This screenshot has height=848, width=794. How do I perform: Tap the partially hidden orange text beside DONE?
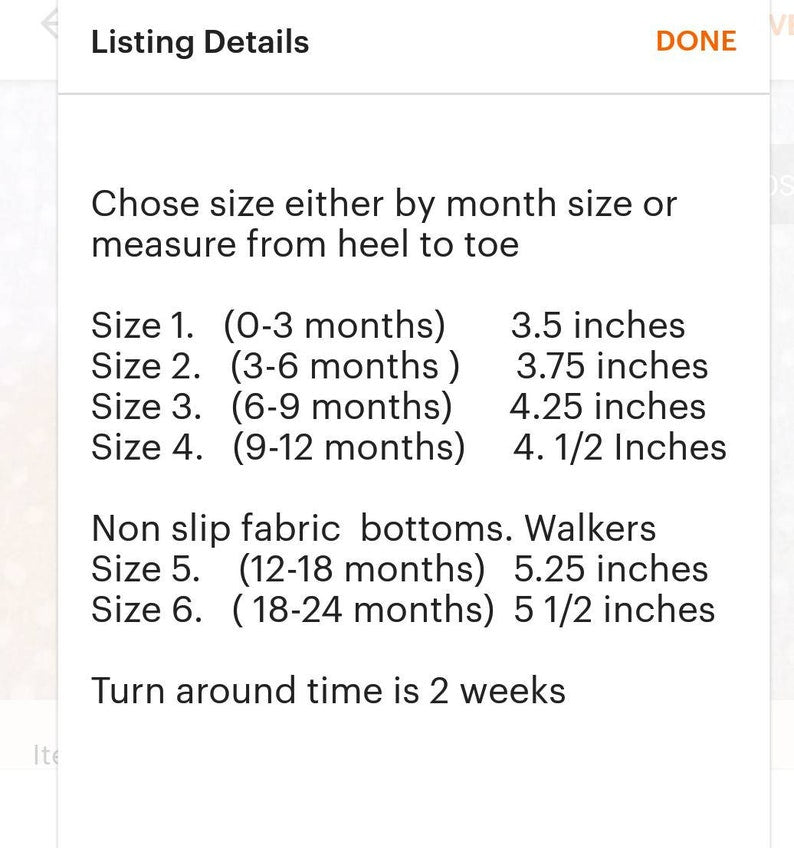[782, 25]
